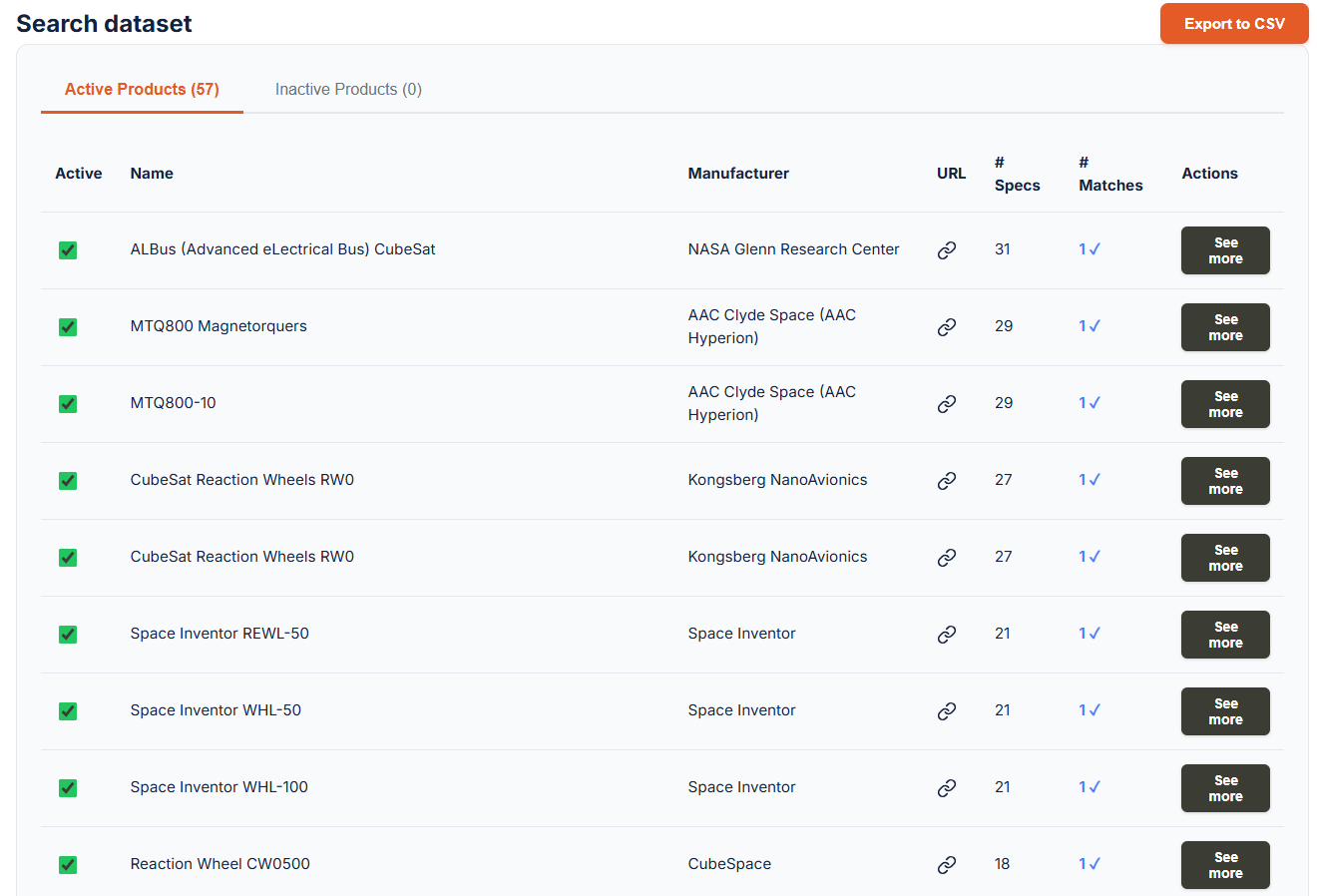Switch to Inactive Products (0) tab

click(x=348, y=90)
